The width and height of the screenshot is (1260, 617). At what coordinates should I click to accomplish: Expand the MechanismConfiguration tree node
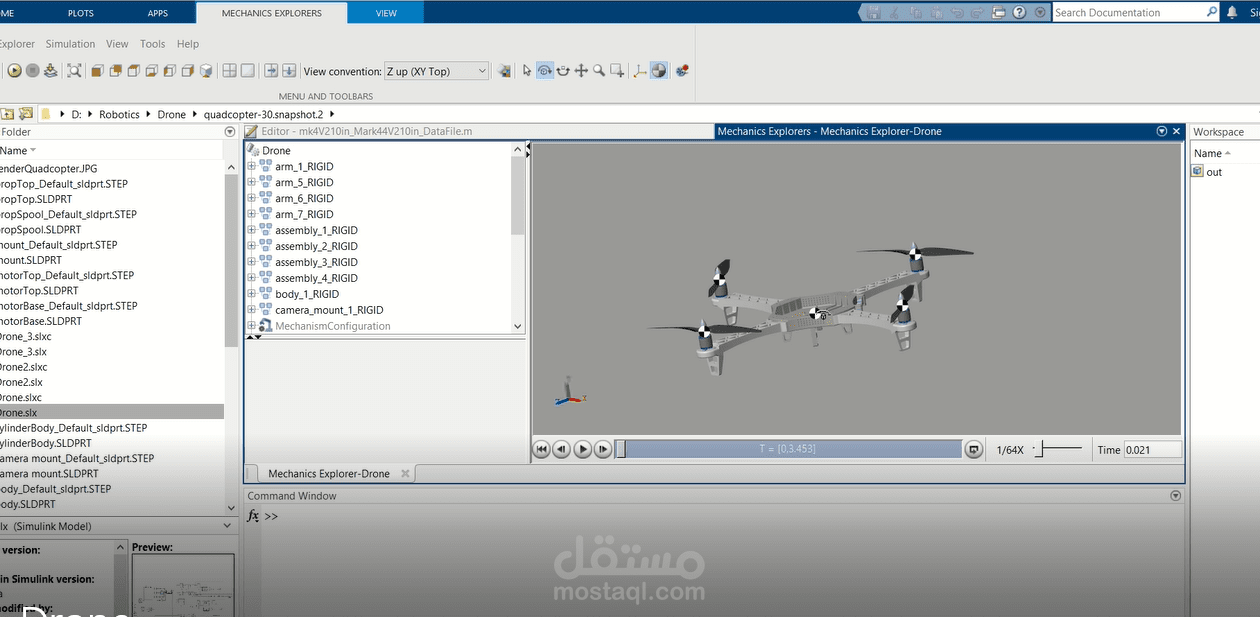[x=252, y=326]
